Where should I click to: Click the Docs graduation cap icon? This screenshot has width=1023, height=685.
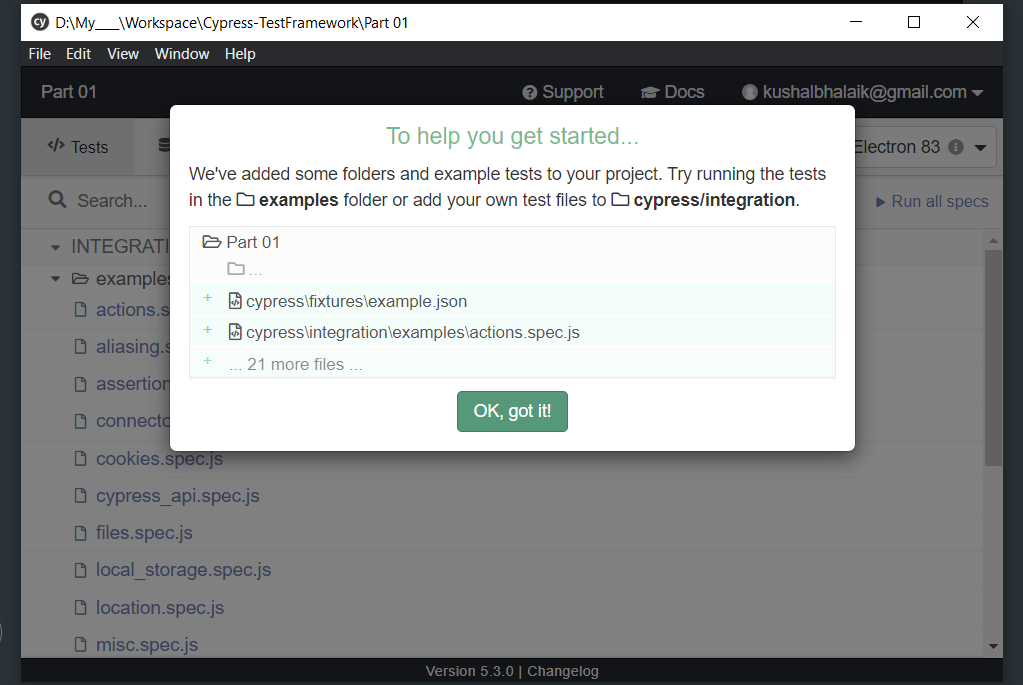pyautogui.click(x=650, y=93)
